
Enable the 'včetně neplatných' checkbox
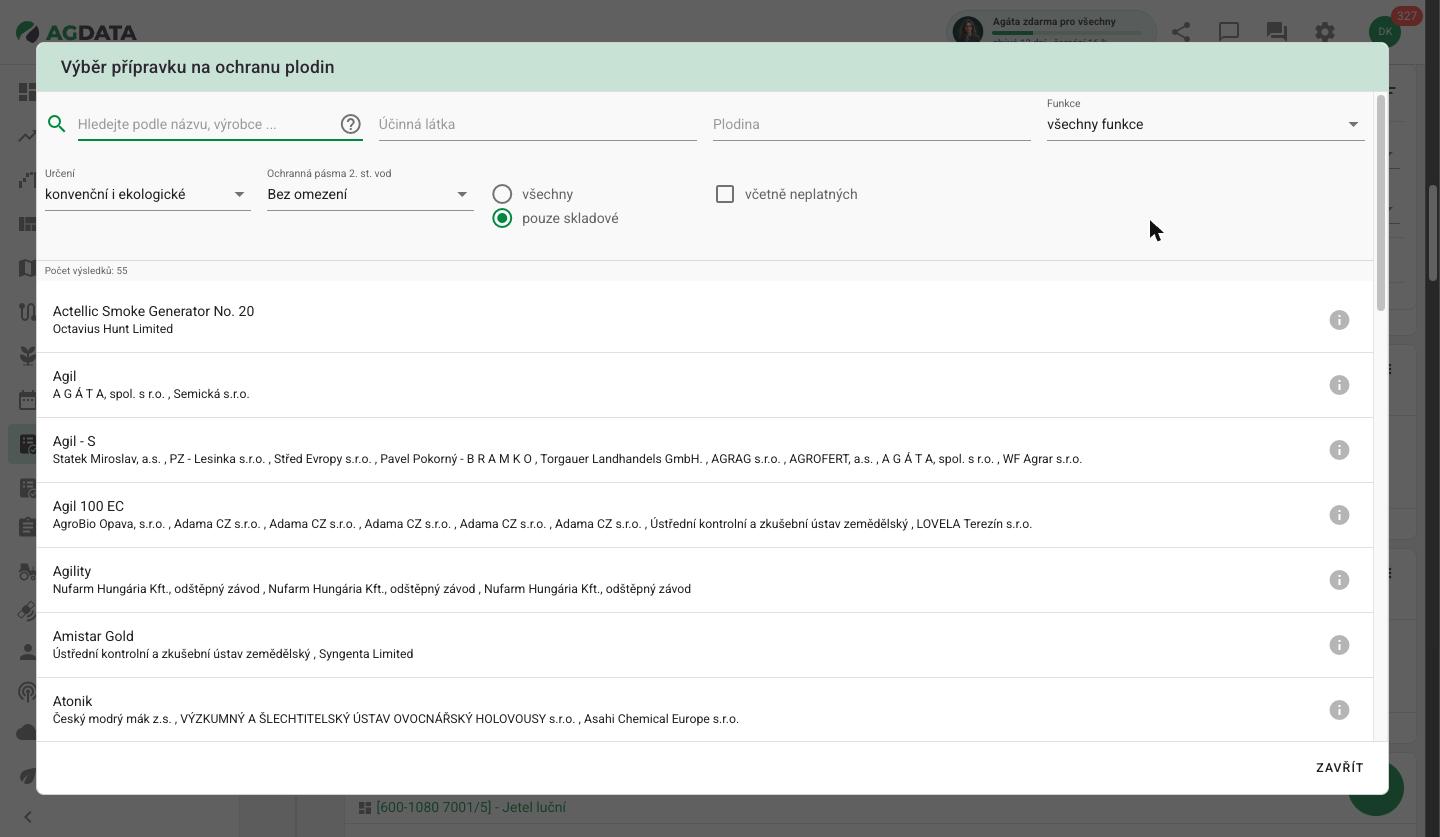[x=725, y=194]
